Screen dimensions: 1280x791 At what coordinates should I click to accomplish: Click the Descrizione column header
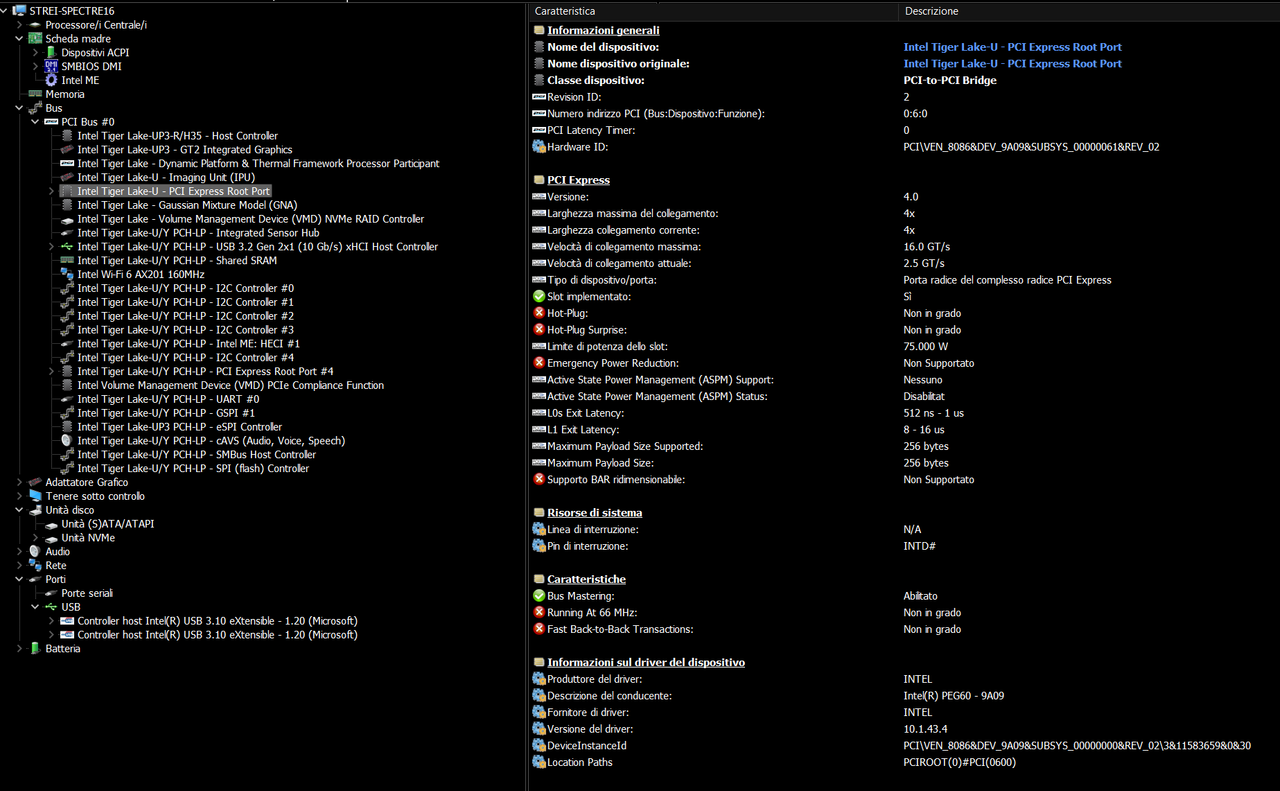(x=1089, y=11)
